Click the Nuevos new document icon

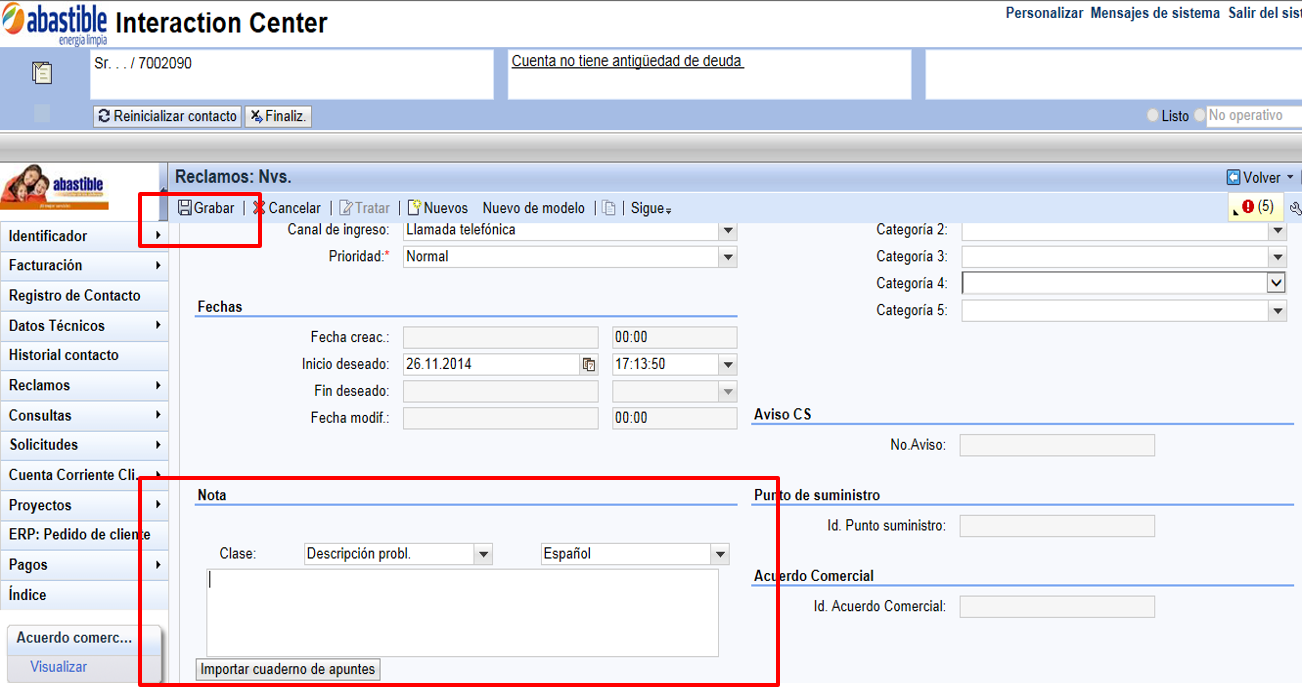(x=414, y=208)
